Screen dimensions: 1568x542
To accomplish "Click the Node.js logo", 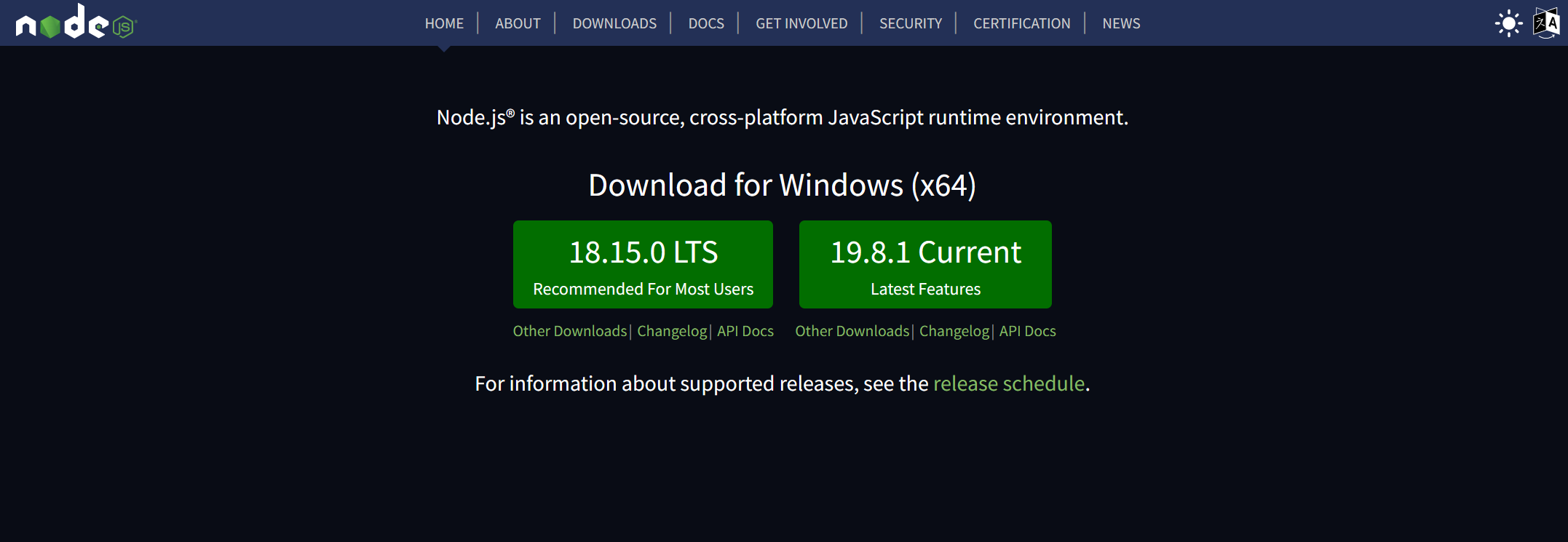I will point(76,22).
